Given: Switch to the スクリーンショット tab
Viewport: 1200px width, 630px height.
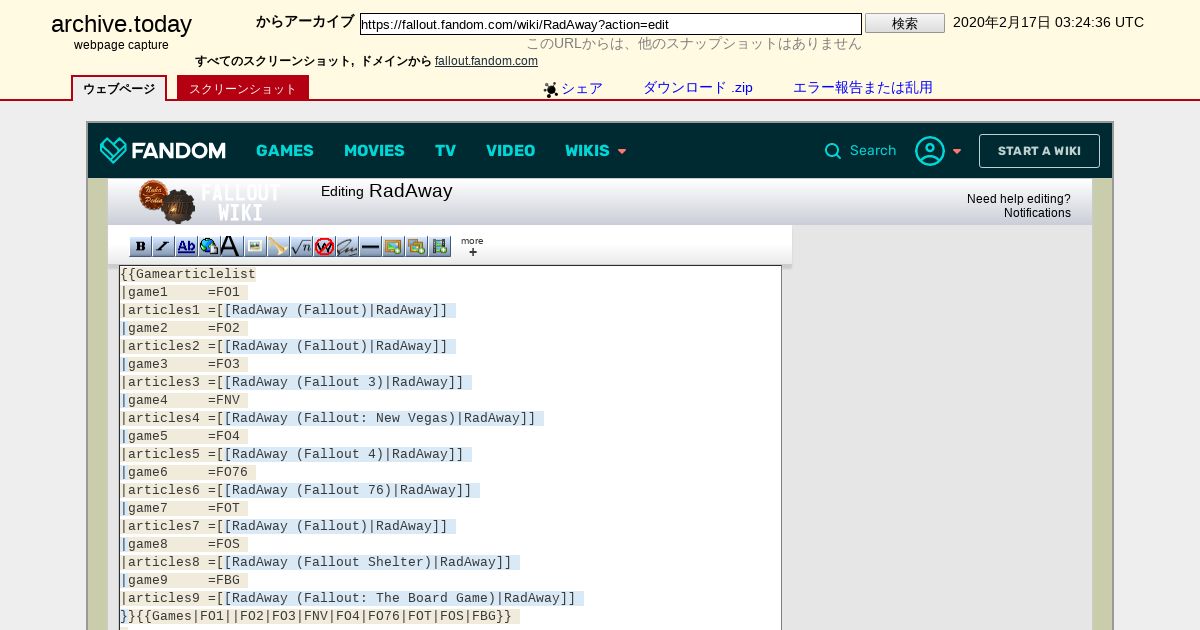Looking at the screenshot, I should (x=243, y=88).
